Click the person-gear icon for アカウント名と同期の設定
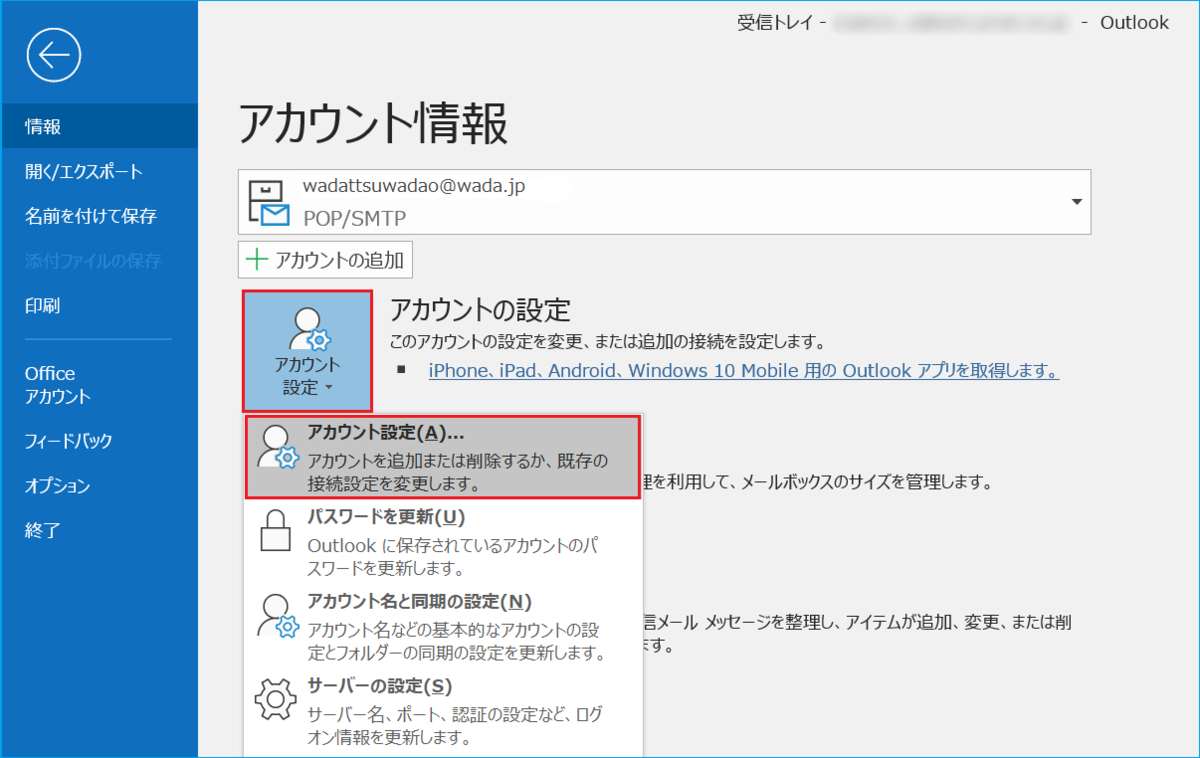1200x758 pixels. [278, 616]
